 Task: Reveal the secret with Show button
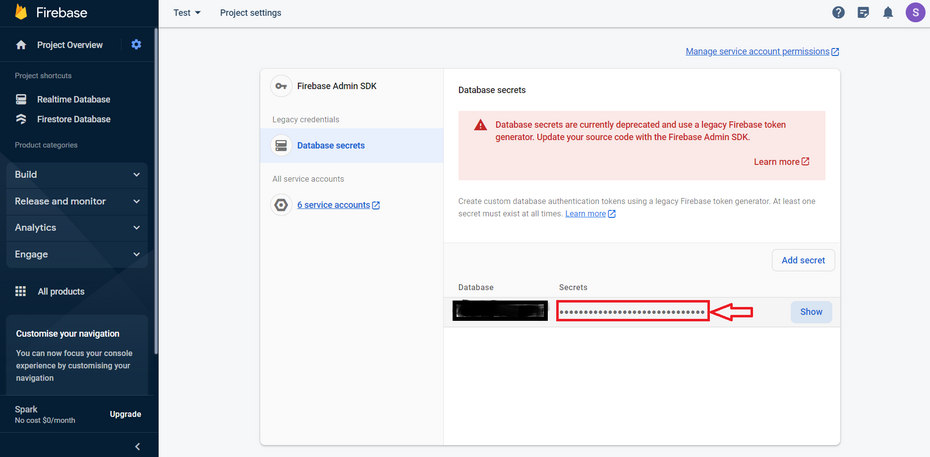click(x=811, y=312)
